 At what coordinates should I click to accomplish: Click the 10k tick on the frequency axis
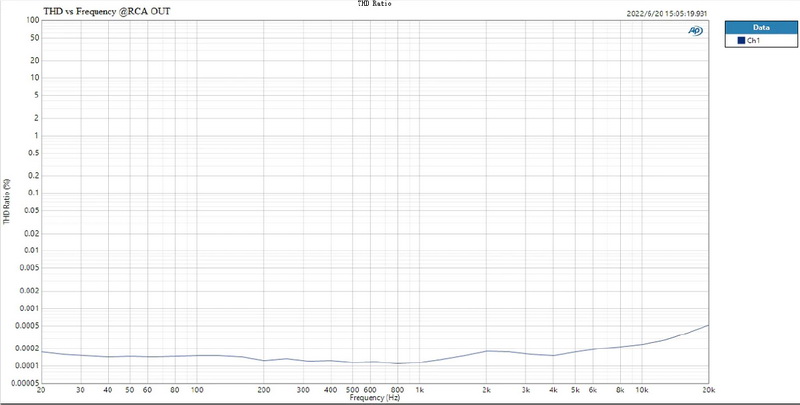[642, 390]
